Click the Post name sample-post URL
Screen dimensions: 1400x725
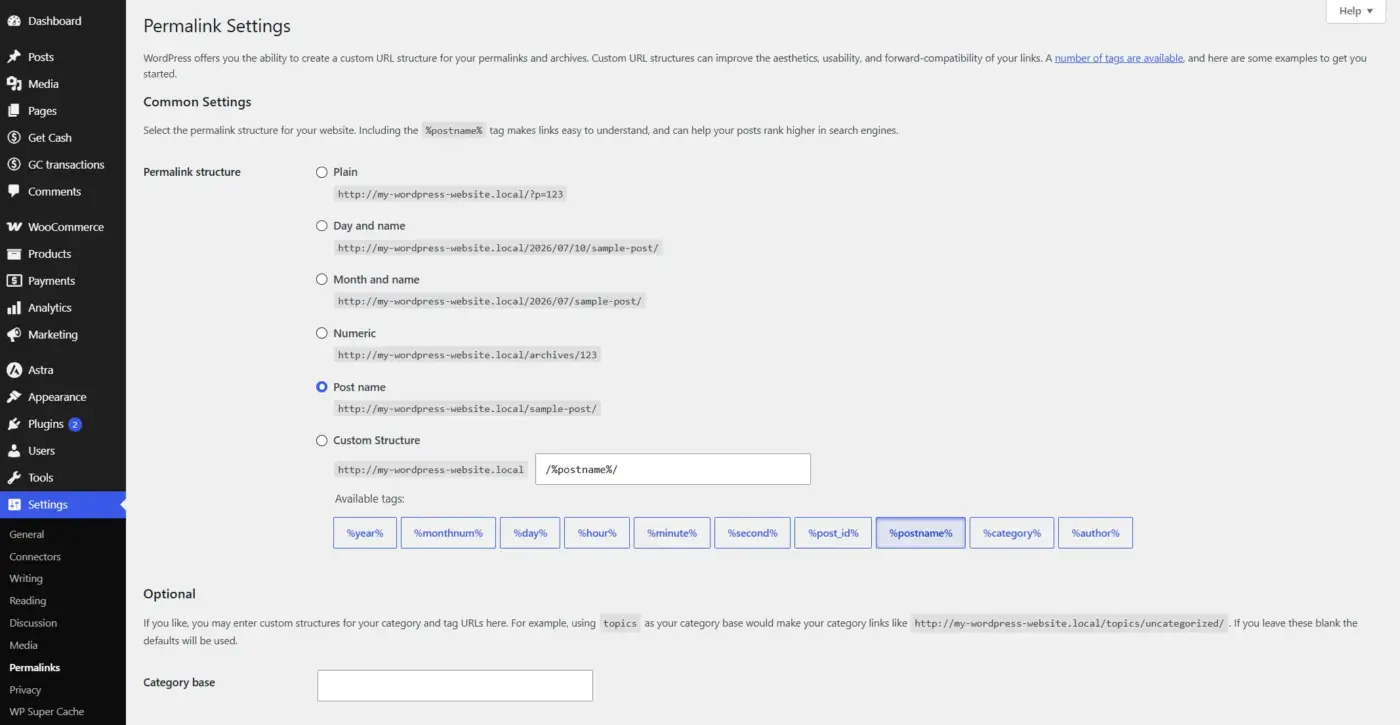coord(467,408)
